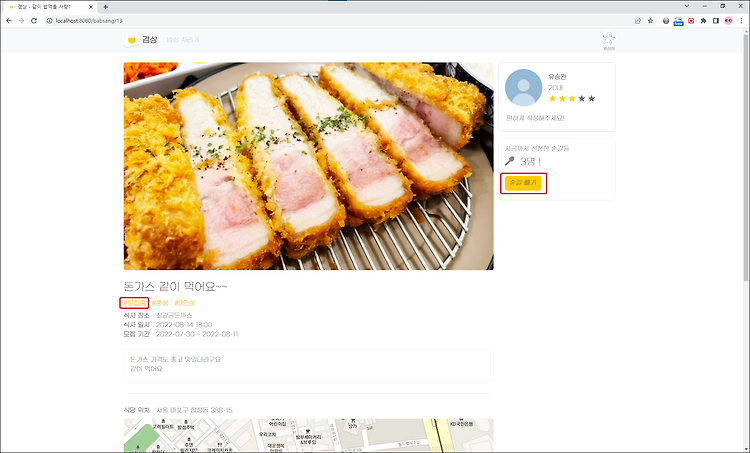Screen dimensions: 750x453
Task: Click the 밥상 차리기 navigation link
Action: [x=183, y=40]
